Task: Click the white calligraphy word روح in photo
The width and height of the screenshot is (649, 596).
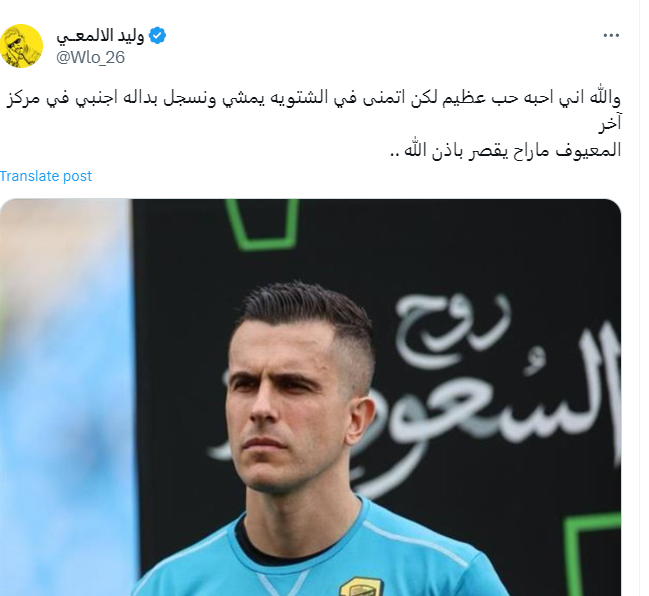Action: pos(451,329)
